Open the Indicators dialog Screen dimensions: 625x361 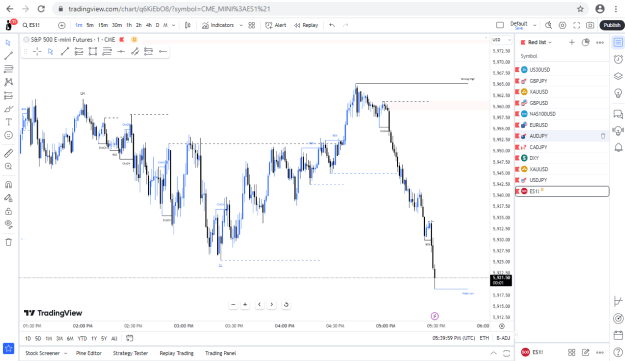(x=218, y=25)
